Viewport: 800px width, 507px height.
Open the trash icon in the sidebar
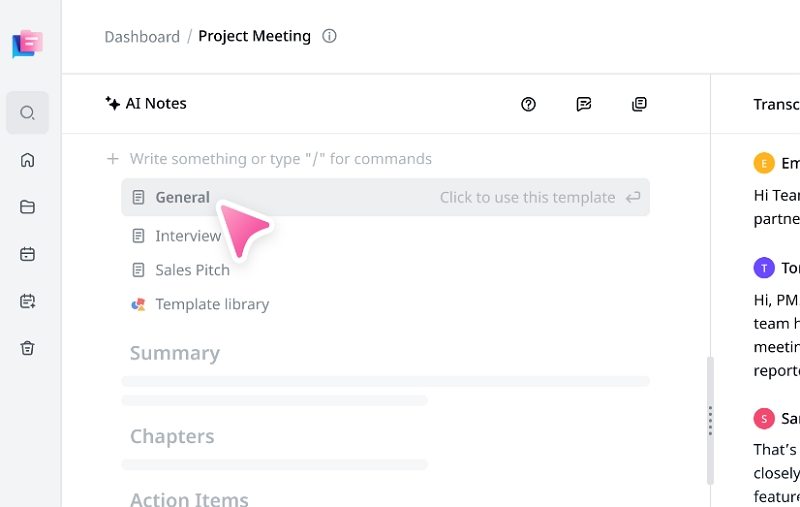(x=28, y=348)
